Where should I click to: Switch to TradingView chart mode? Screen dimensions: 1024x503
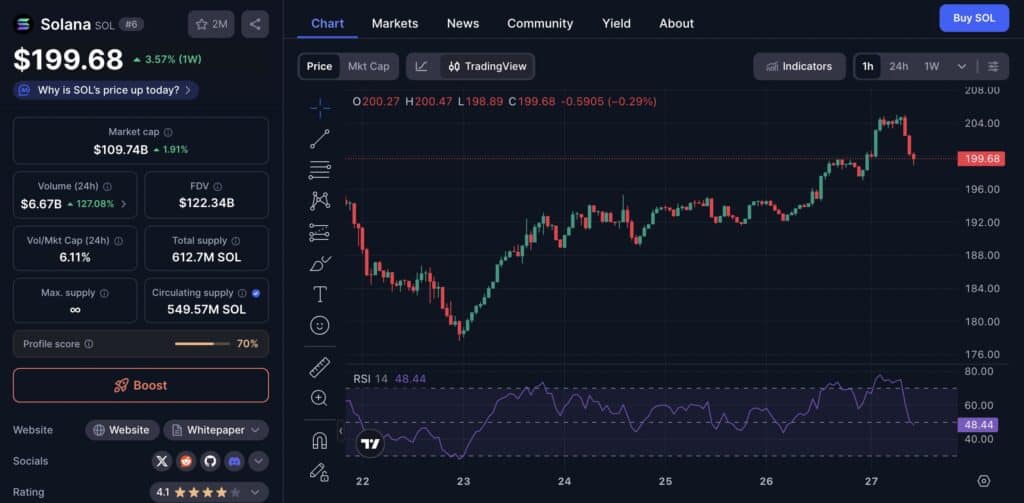coord(487,66)
